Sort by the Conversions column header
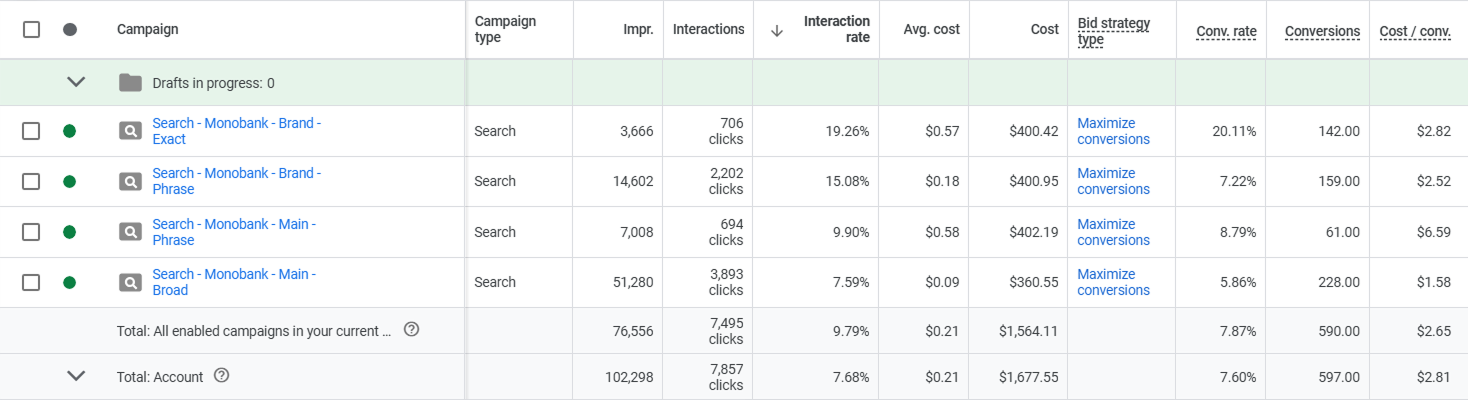 point(1322,31)
